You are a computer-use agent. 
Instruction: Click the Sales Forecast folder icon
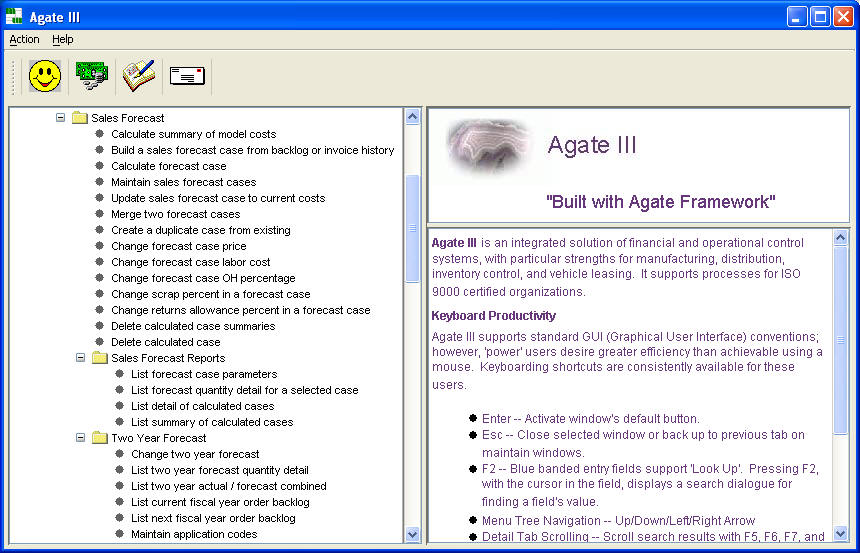[x=80, y=117]
